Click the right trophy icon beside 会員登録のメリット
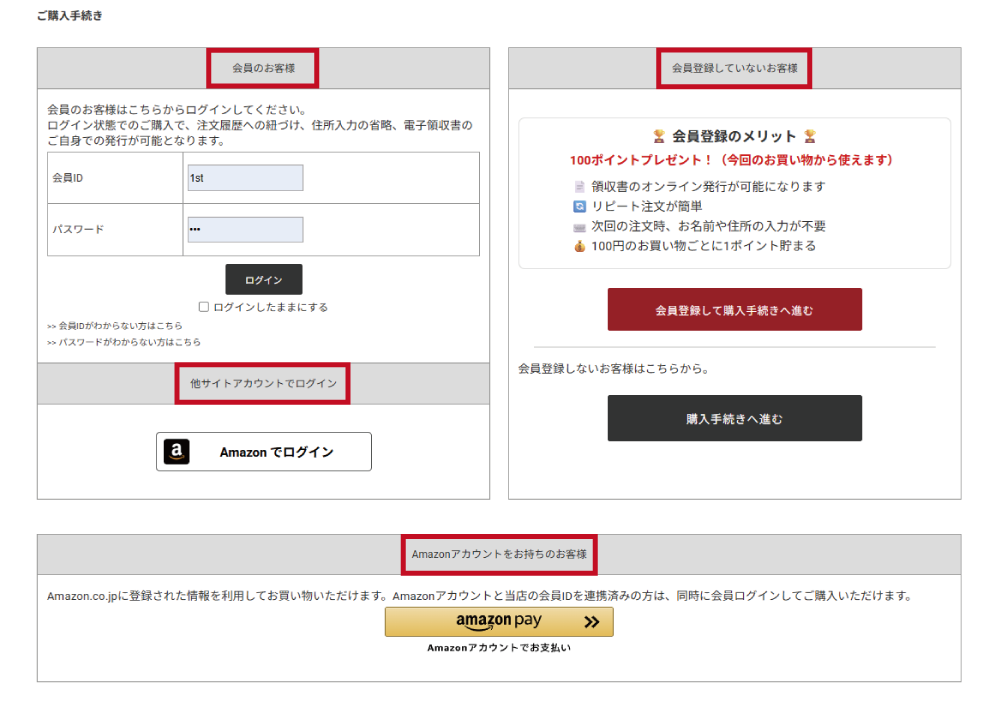Screen dimensions: 1007x703 click(x=810, y=137)
